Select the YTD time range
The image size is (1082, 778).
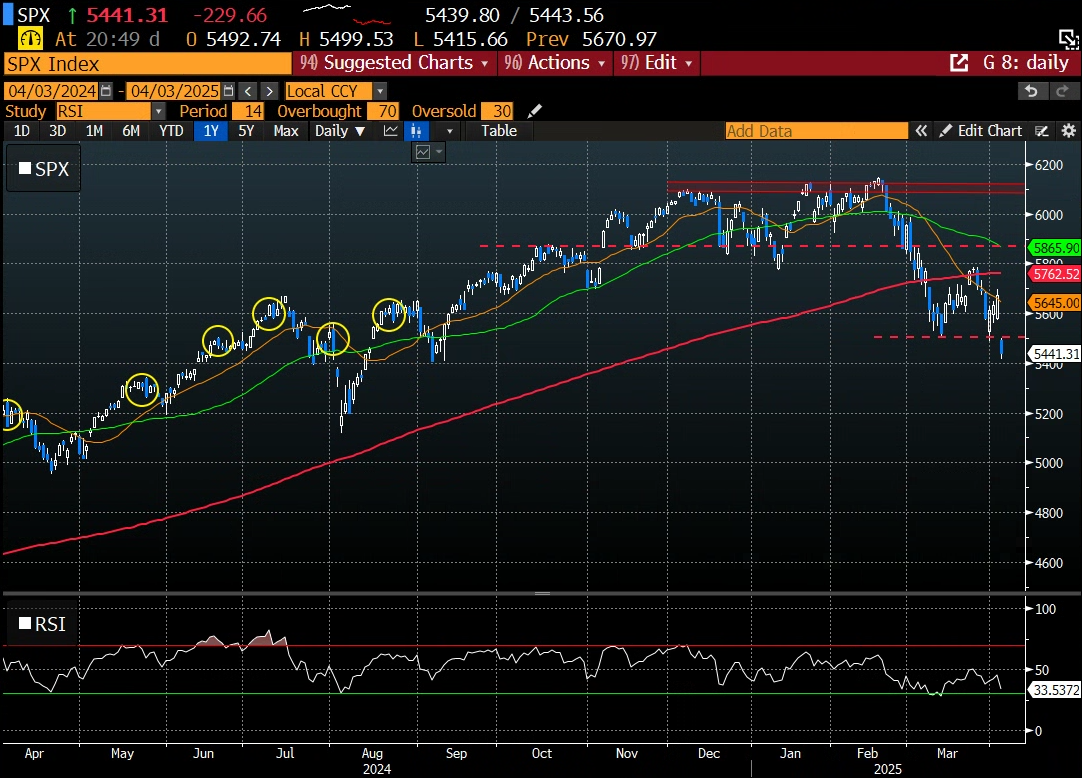click(x=171, y=131)
